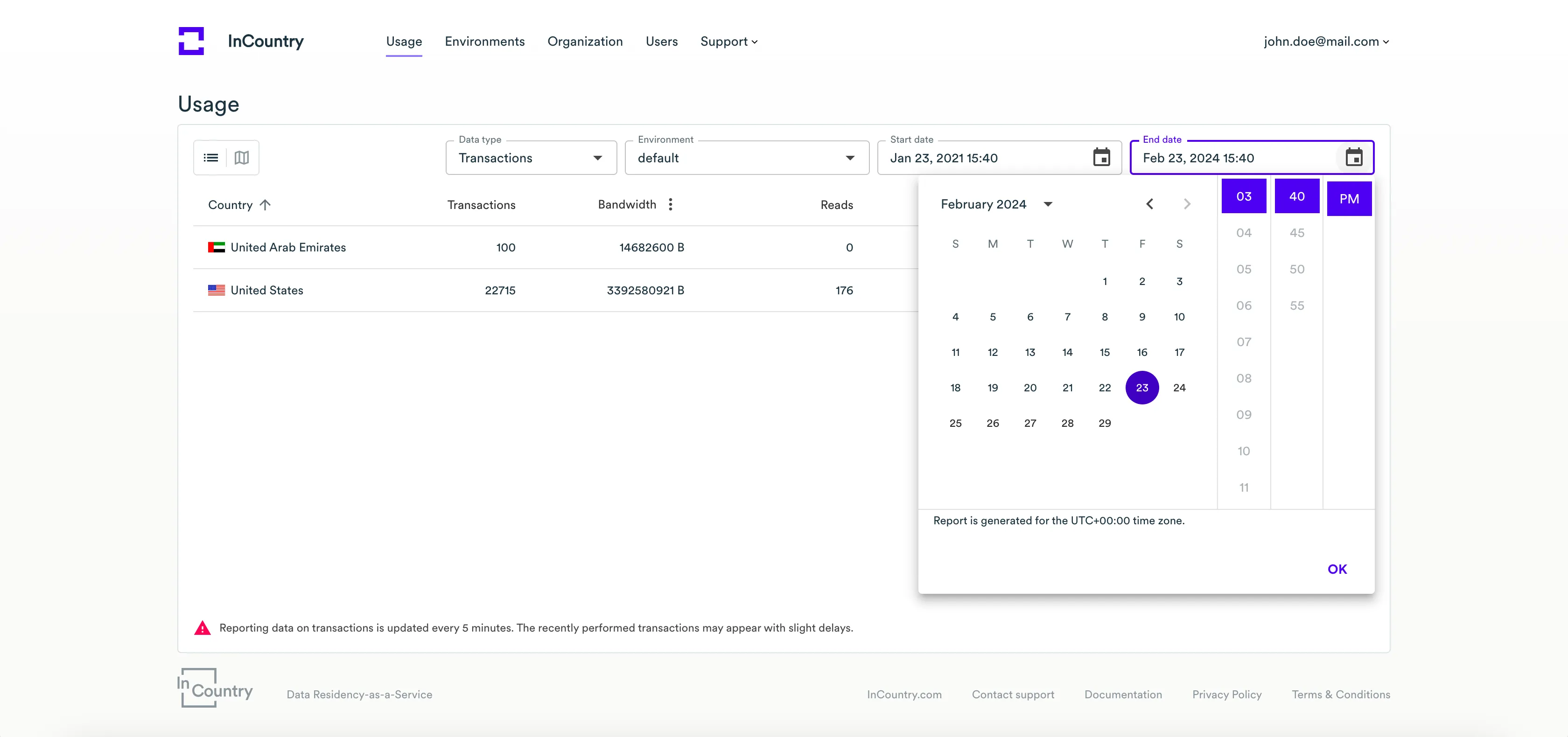Open Contact support footer link
1568x737 pixels.
1013,695
